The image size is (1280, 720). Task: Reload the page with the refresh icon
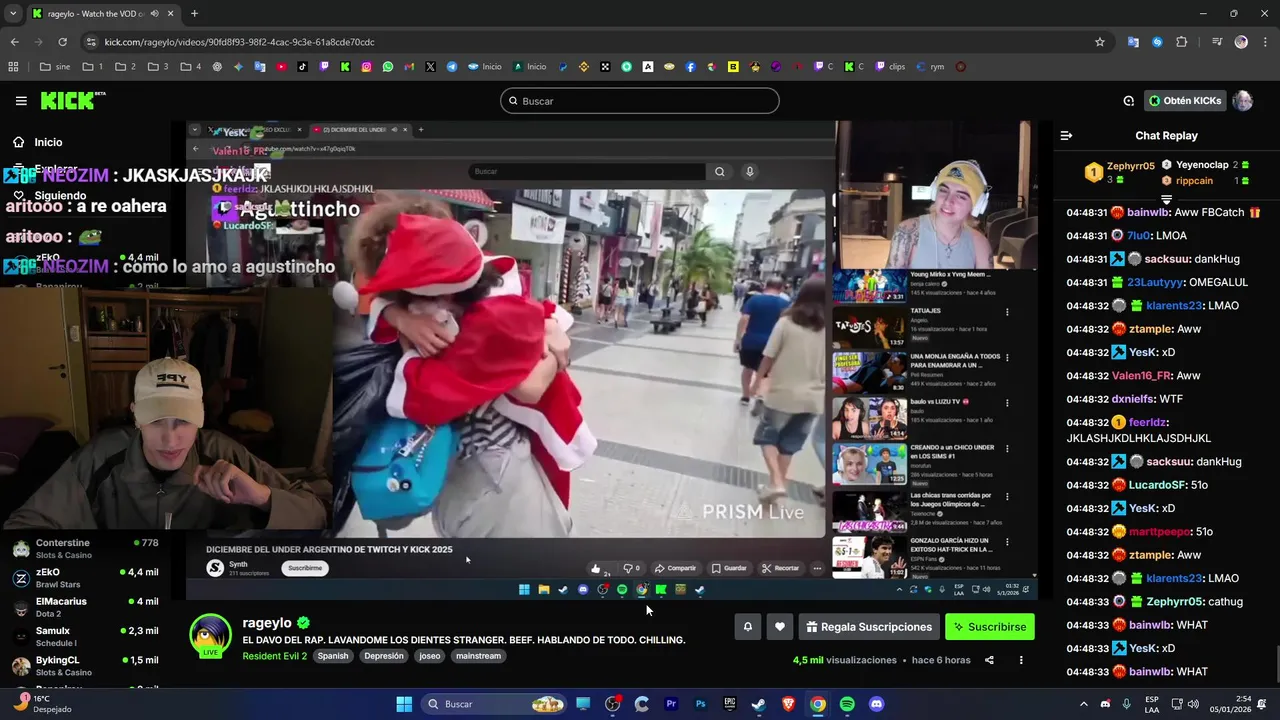(x=62, y=42)
